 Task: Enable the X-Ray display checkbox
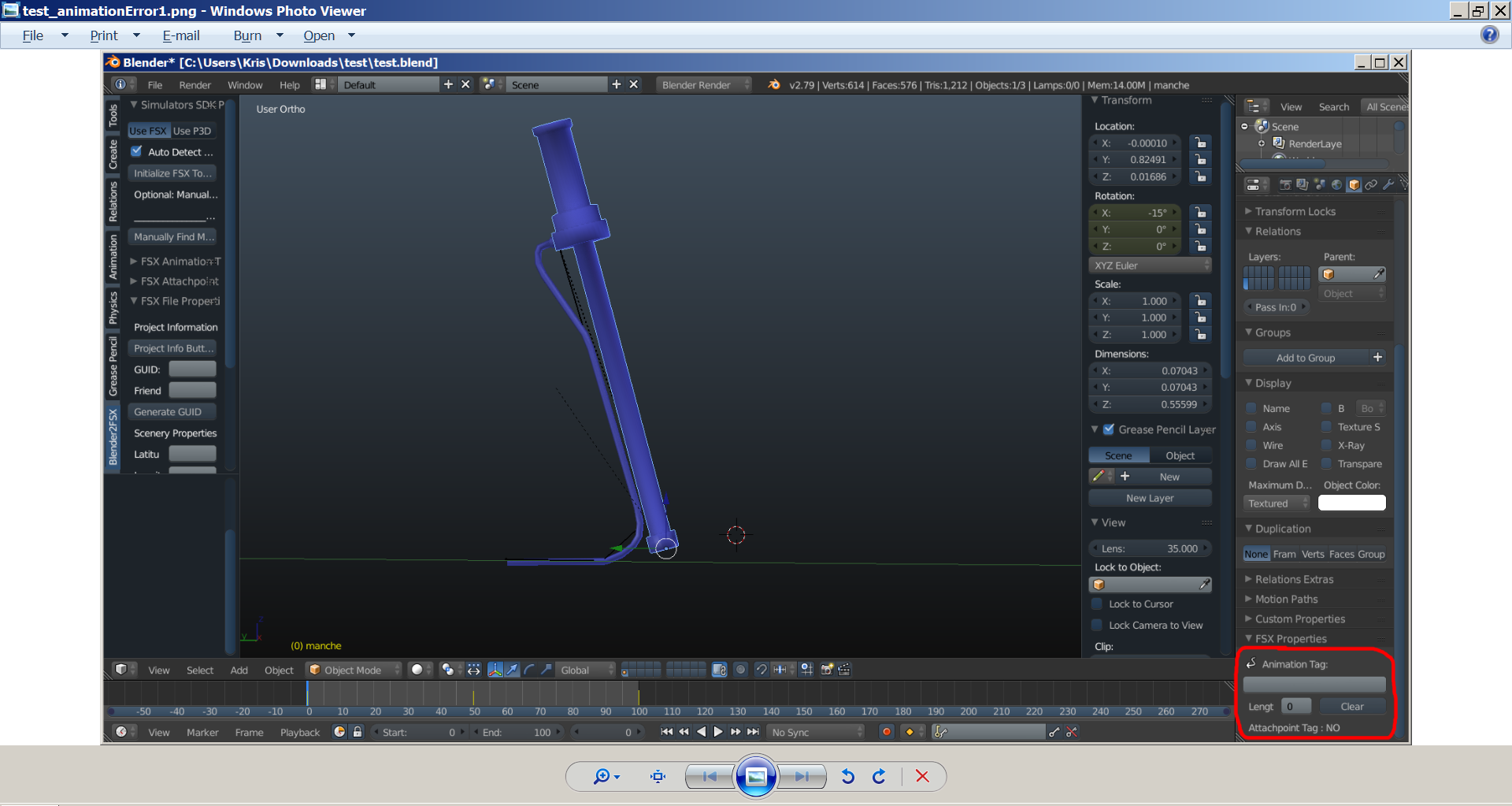pyautogui.click(x=1327, y=445)
